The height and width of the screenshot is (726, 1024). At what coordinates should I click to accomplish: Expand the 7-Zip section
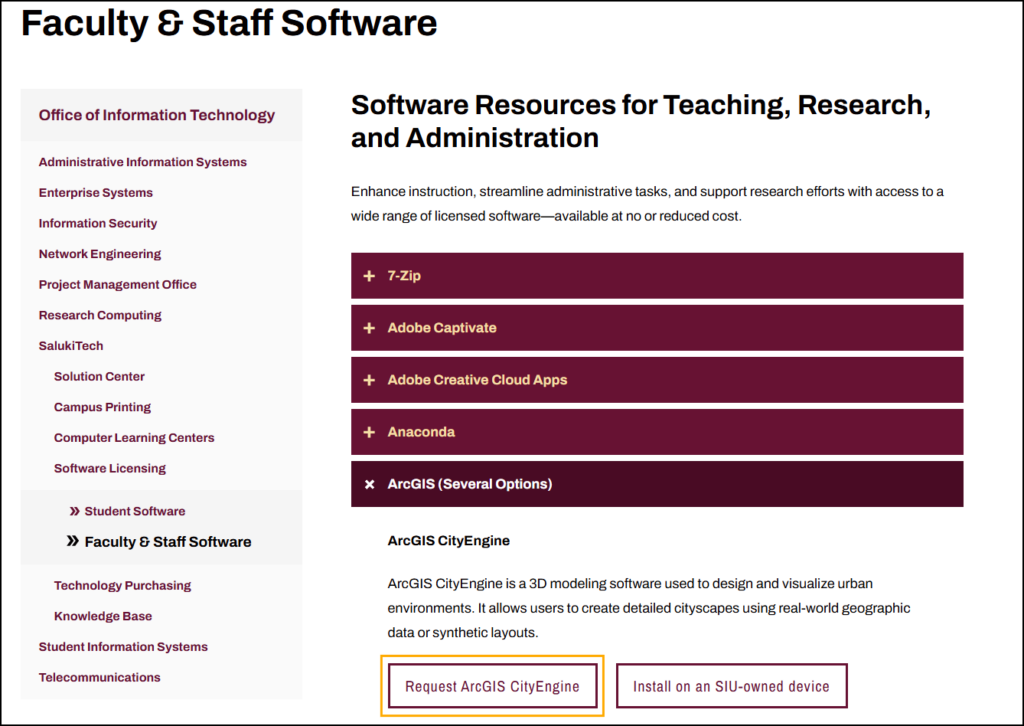click(656, 276)
